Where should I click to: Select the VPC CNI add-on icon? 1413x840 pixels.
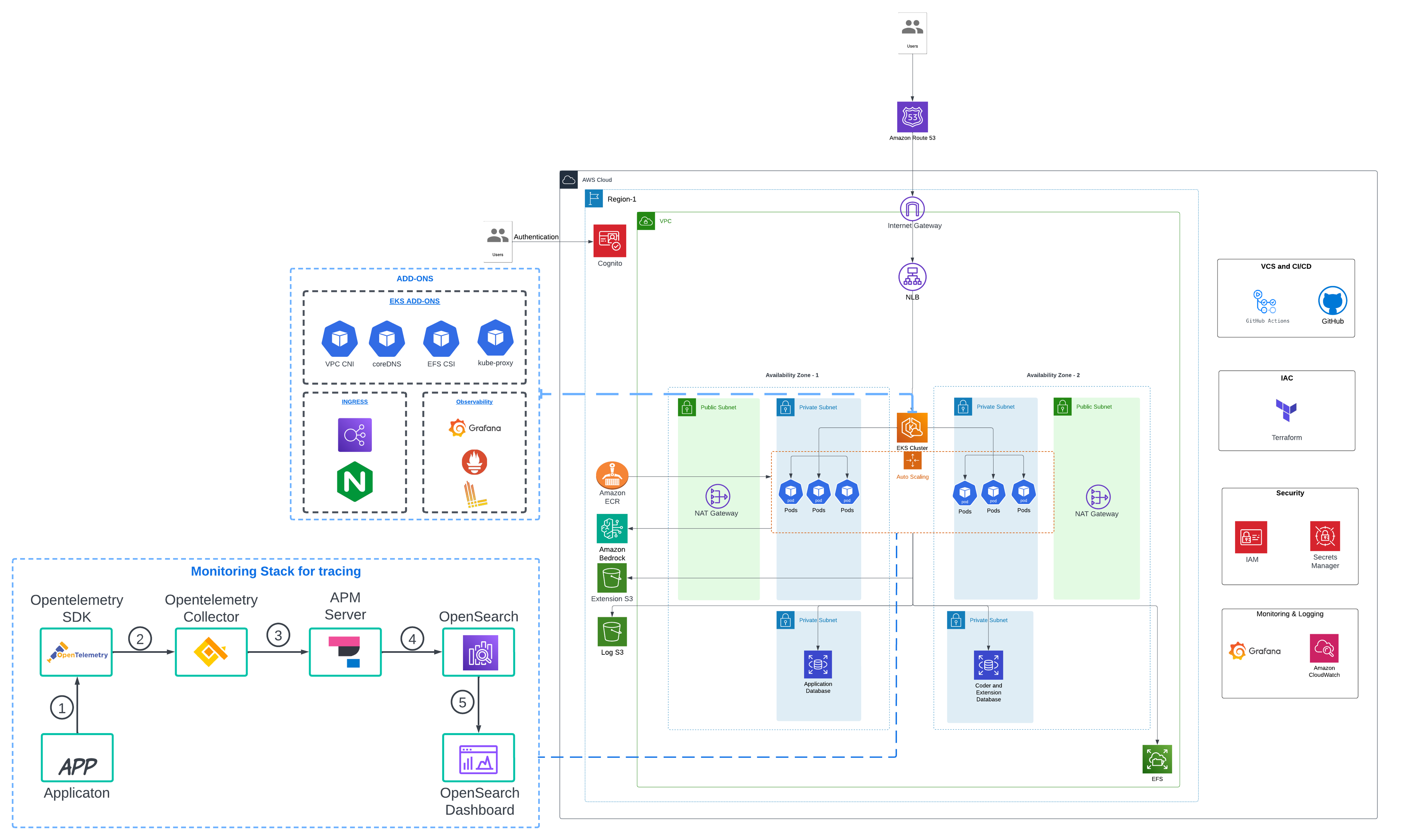pyautogui.click(x=339, y=338)
